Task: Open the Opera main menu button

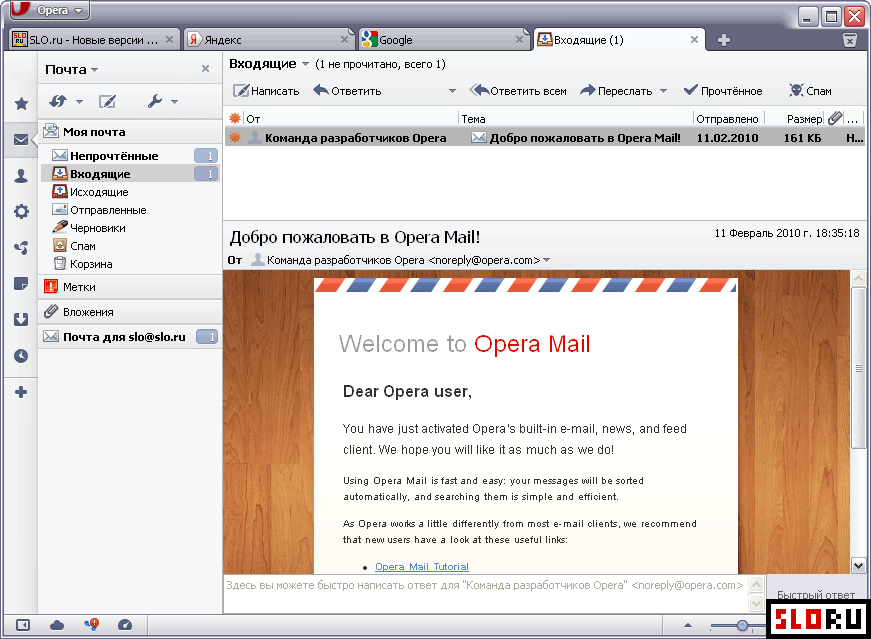Action: coord(47,10)
